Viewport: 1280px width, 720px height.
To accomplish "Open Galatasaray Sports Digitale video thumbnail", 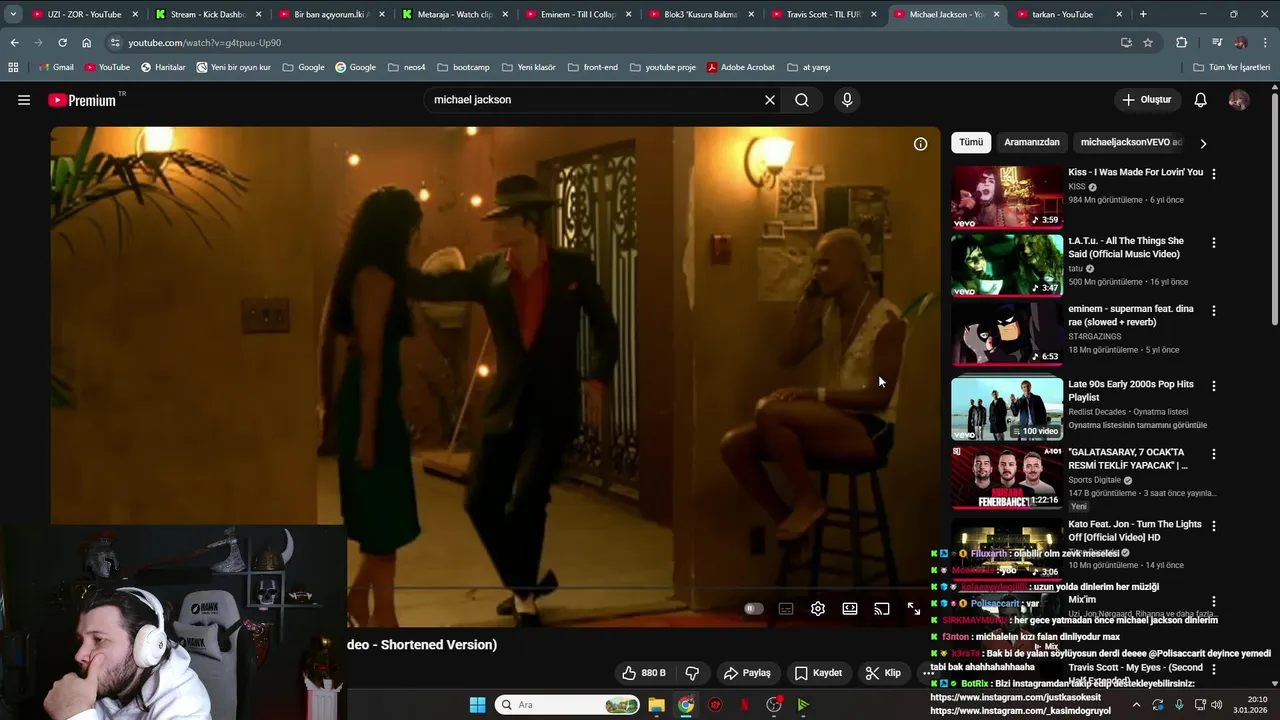I will 1007,477.
